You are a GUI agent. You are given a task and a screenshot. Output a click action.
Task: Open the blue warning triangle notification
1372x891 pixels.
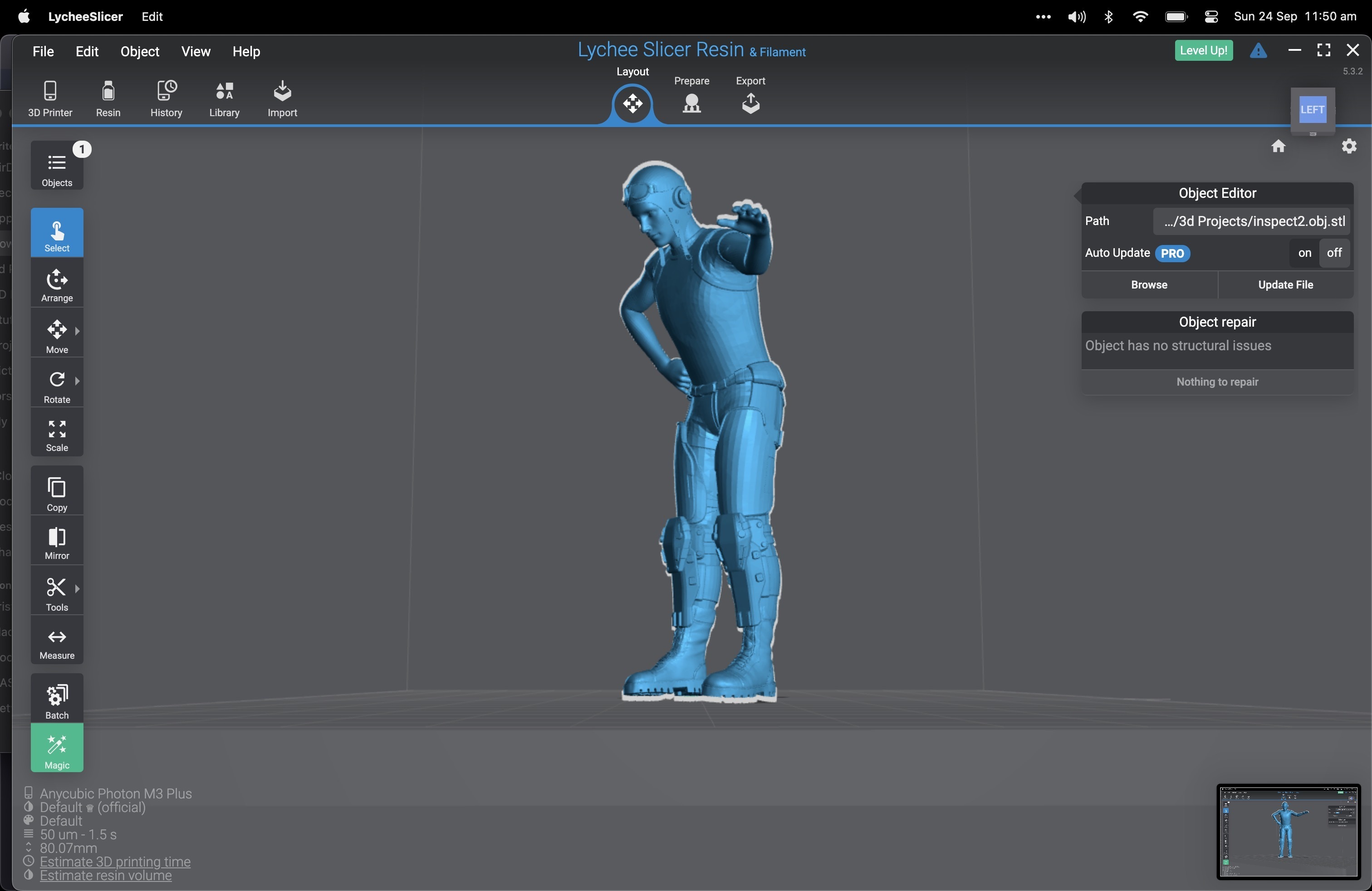pyautogui.click(x=1258, y=51)
